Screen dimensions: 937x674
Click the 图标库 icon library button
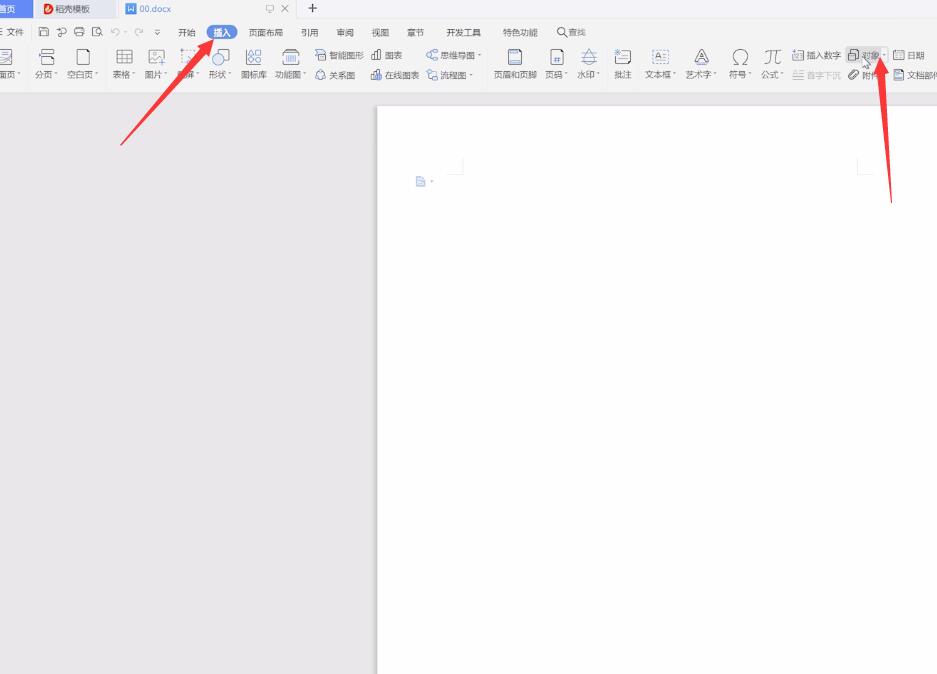pos(253,64)
